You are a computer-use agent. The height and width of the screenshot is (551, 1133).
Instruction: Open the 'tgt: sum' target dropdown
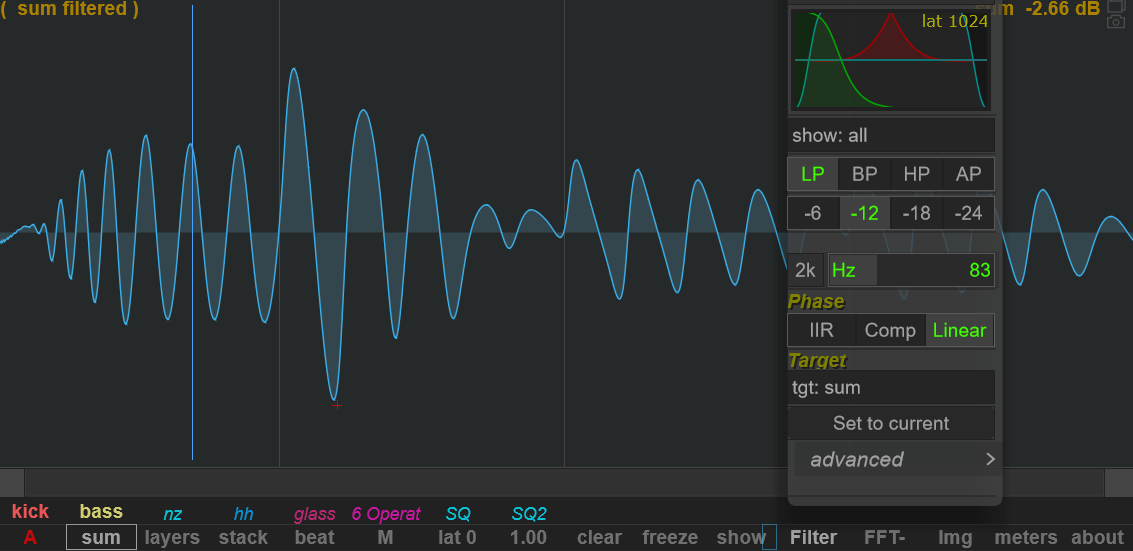(891, 388)
